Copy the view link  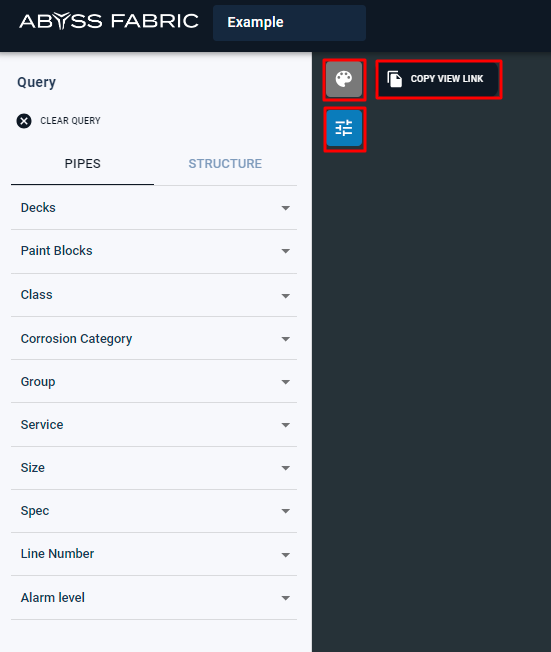(x=439, y=79)
